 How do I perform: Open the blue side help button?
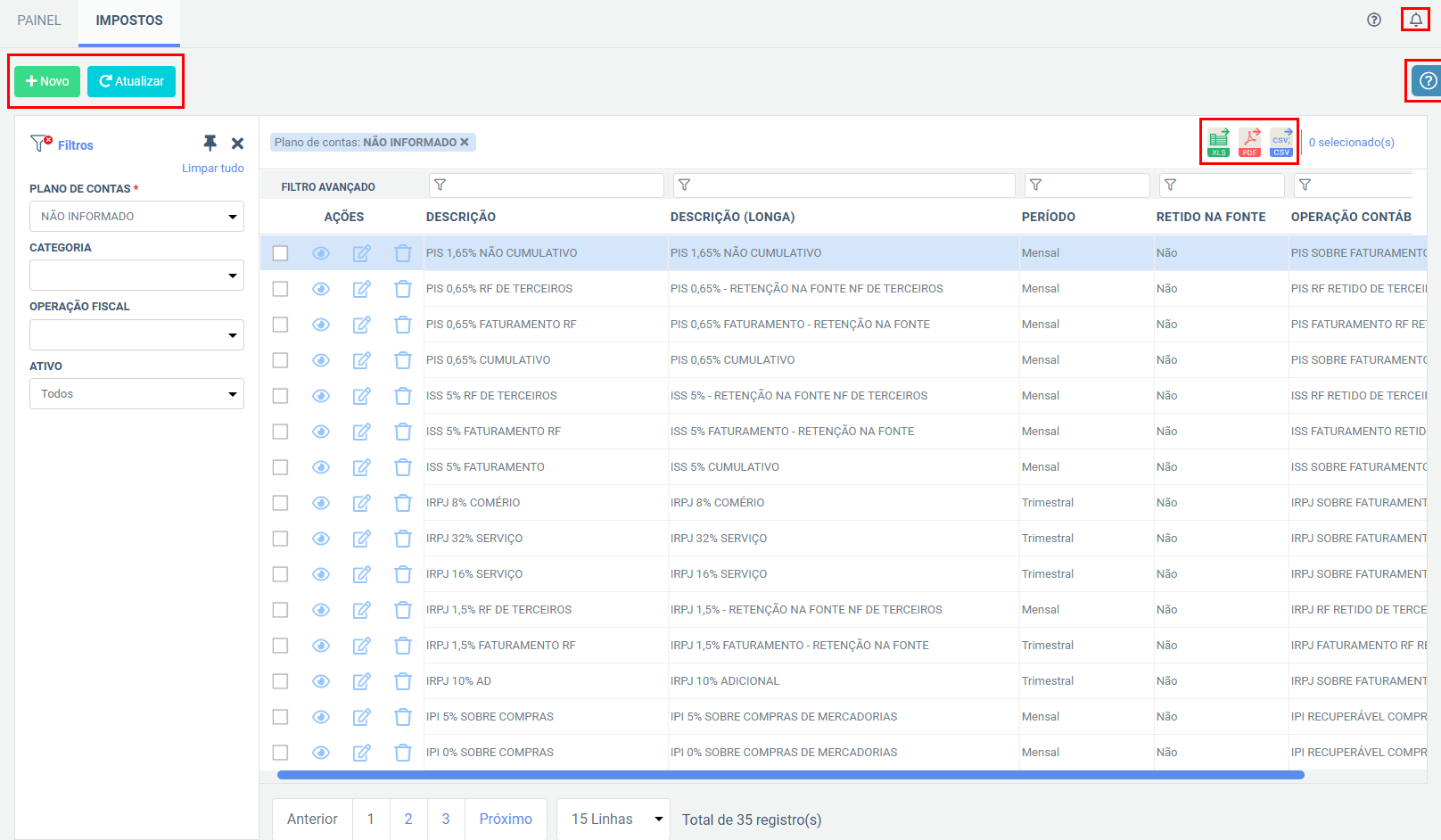coord(1427,81)
